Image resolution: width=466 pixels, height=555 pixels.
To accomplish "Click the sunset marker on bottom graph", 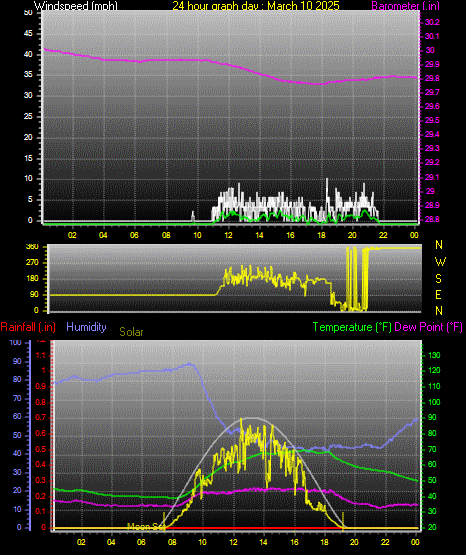I will tap(343, 521).
